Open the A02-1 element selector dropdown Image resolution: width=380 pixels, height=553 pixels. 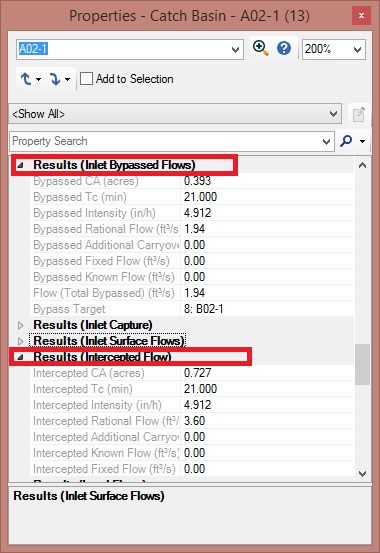coord(235,49)
